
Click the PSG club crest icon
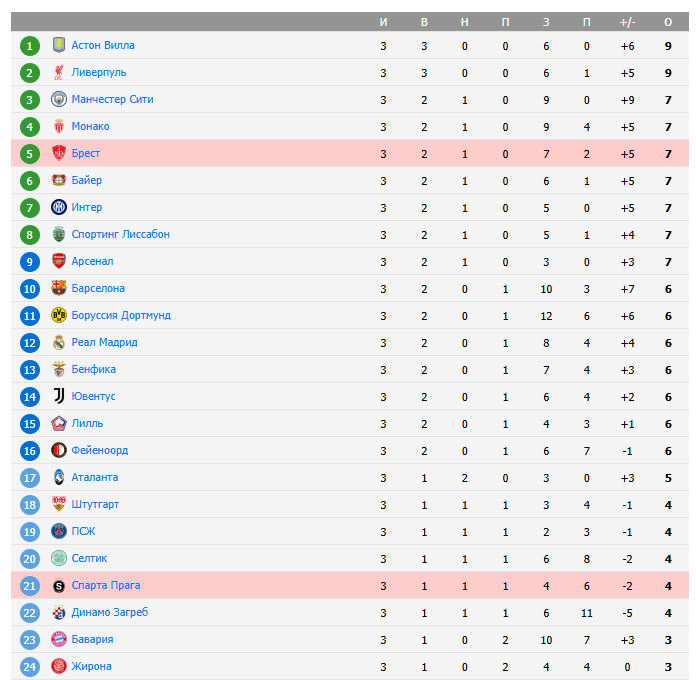click(58, 531)
